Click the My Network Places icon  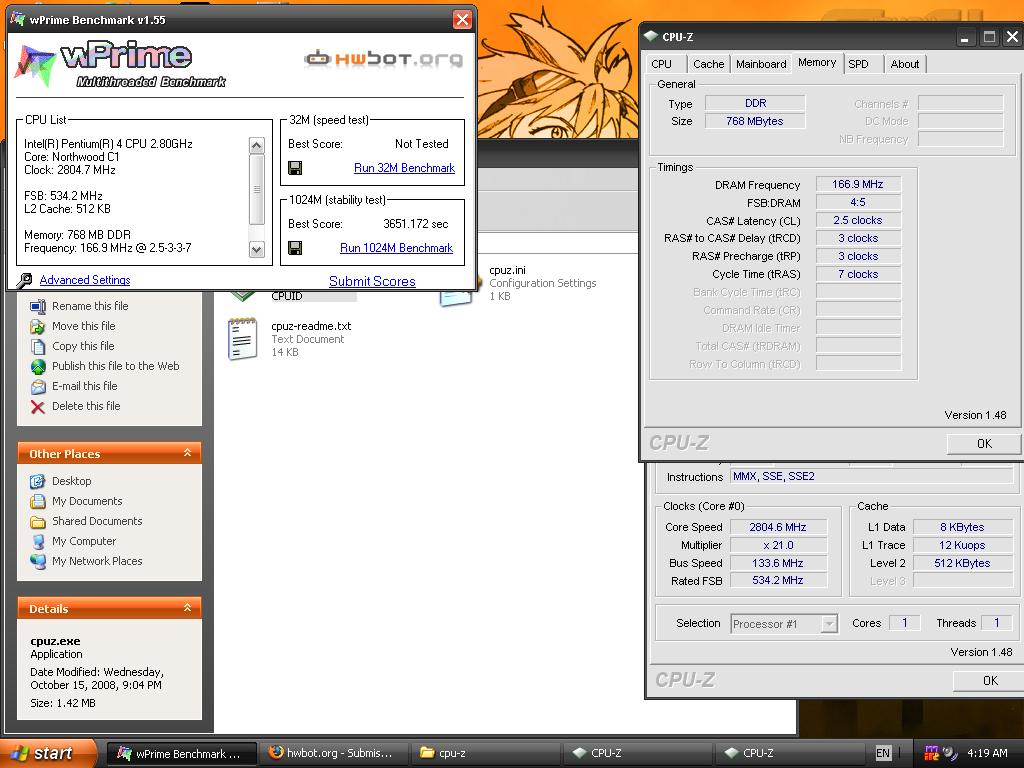tap(38, 562)
